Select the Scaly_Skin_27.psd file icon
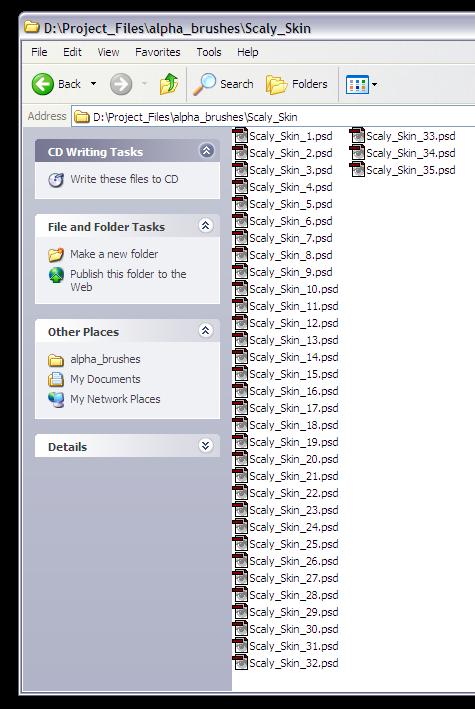This screenshot has height=709, width=475. pos(240,578)
